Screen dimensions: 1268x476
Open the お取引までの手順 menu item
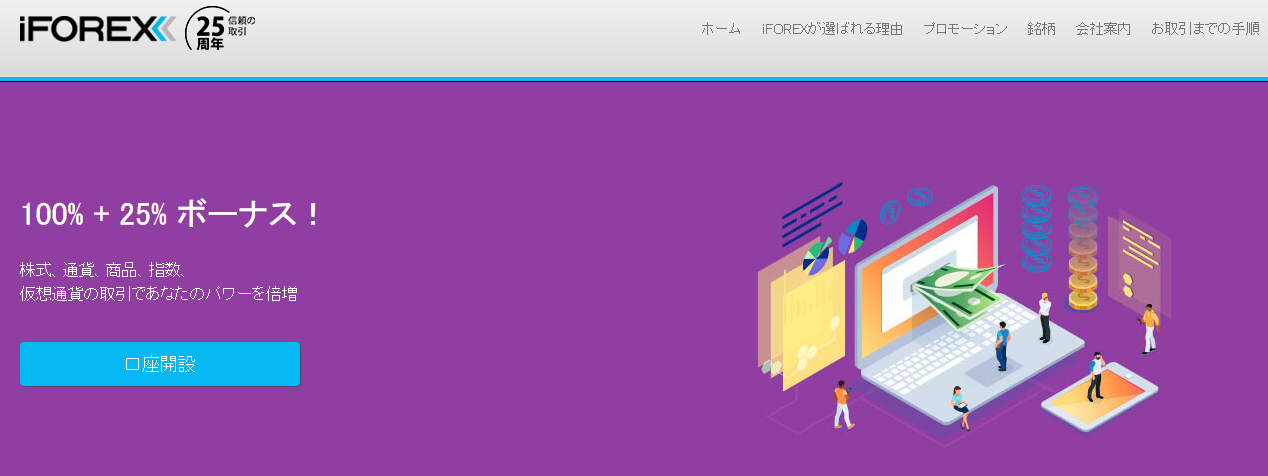coord(1205,29)
